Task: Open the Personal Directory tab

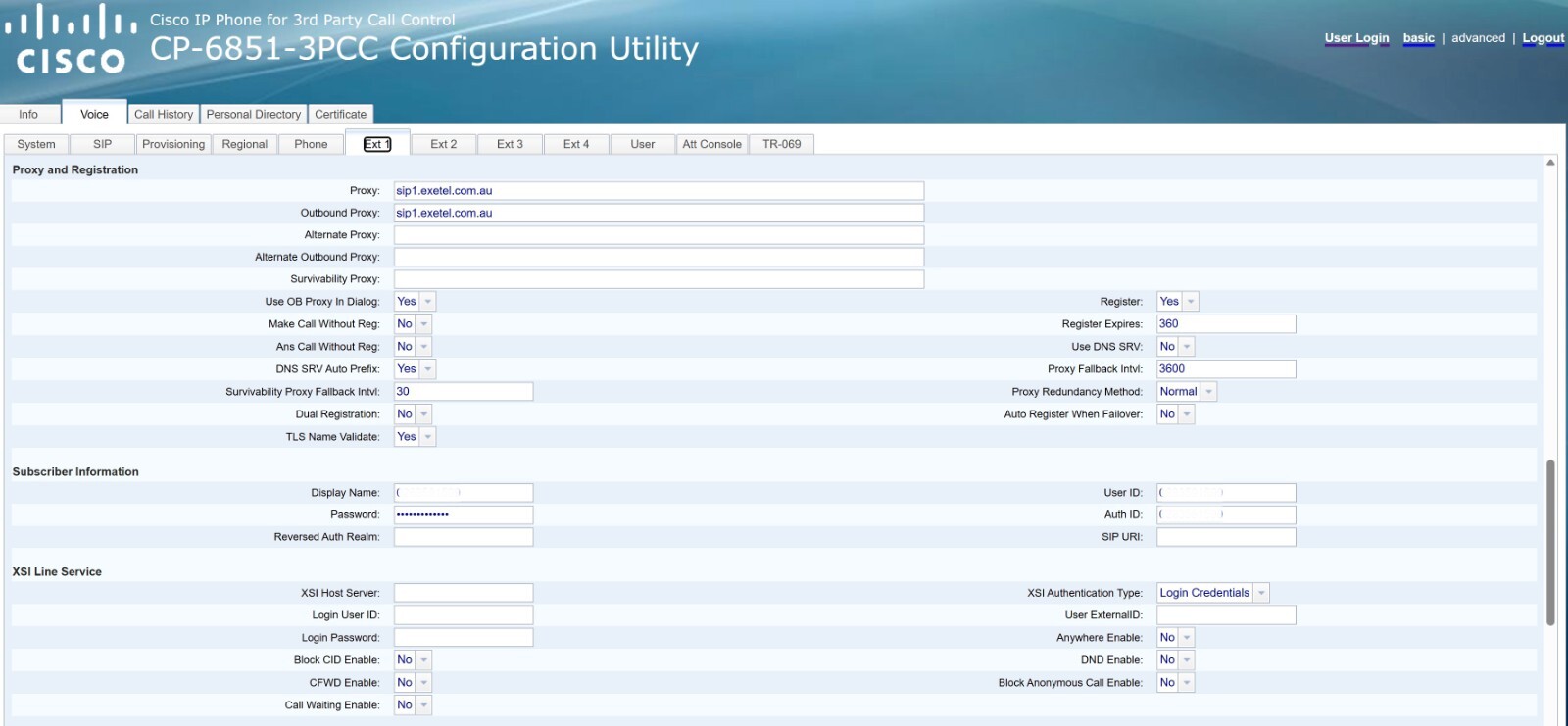Action: (x=254, y=114)
